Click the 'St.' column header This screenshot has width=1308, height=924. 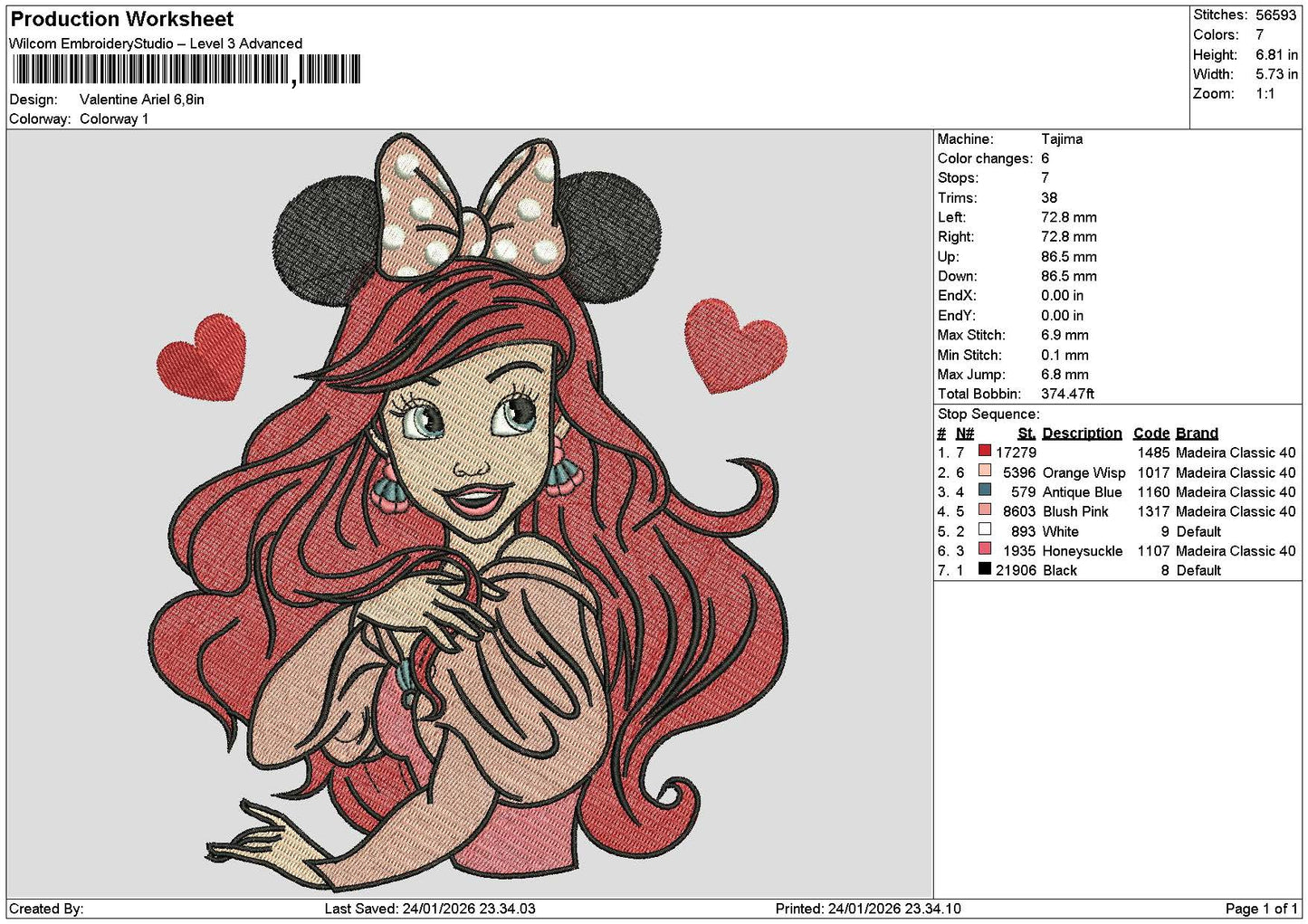click(x=1026, y=433)
